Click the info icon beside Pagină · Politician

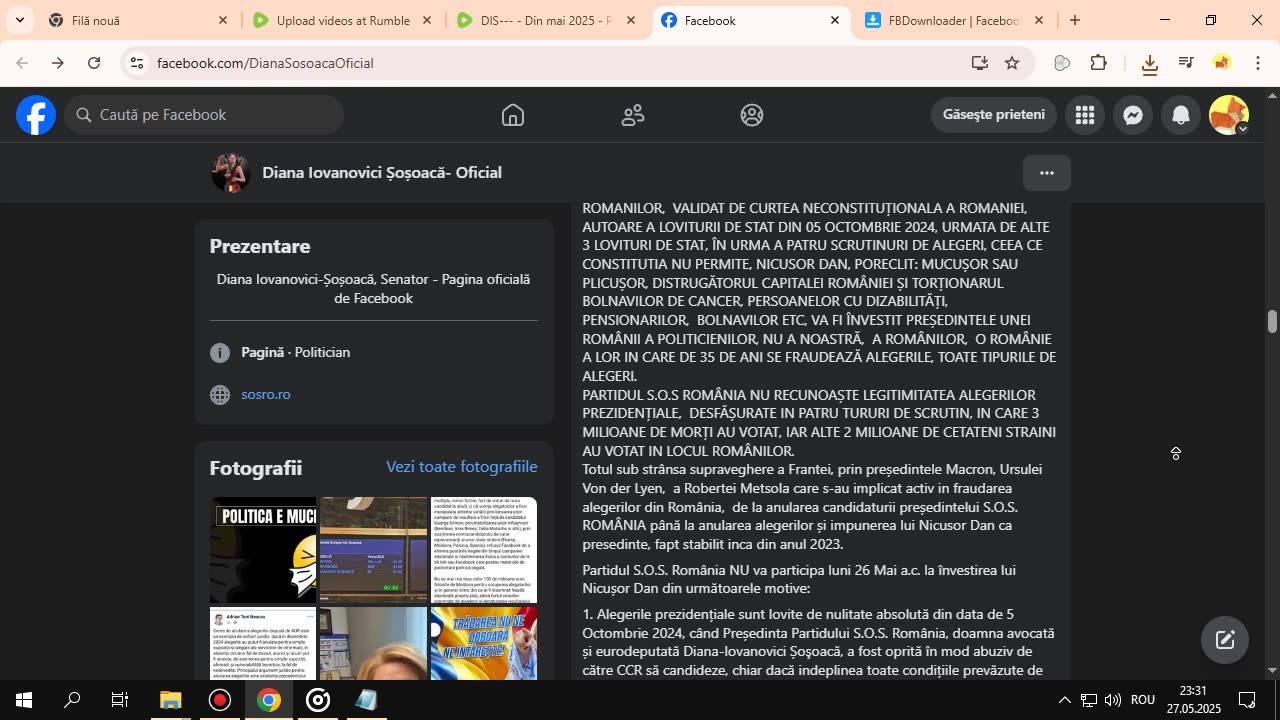click(x=220, y=353)
